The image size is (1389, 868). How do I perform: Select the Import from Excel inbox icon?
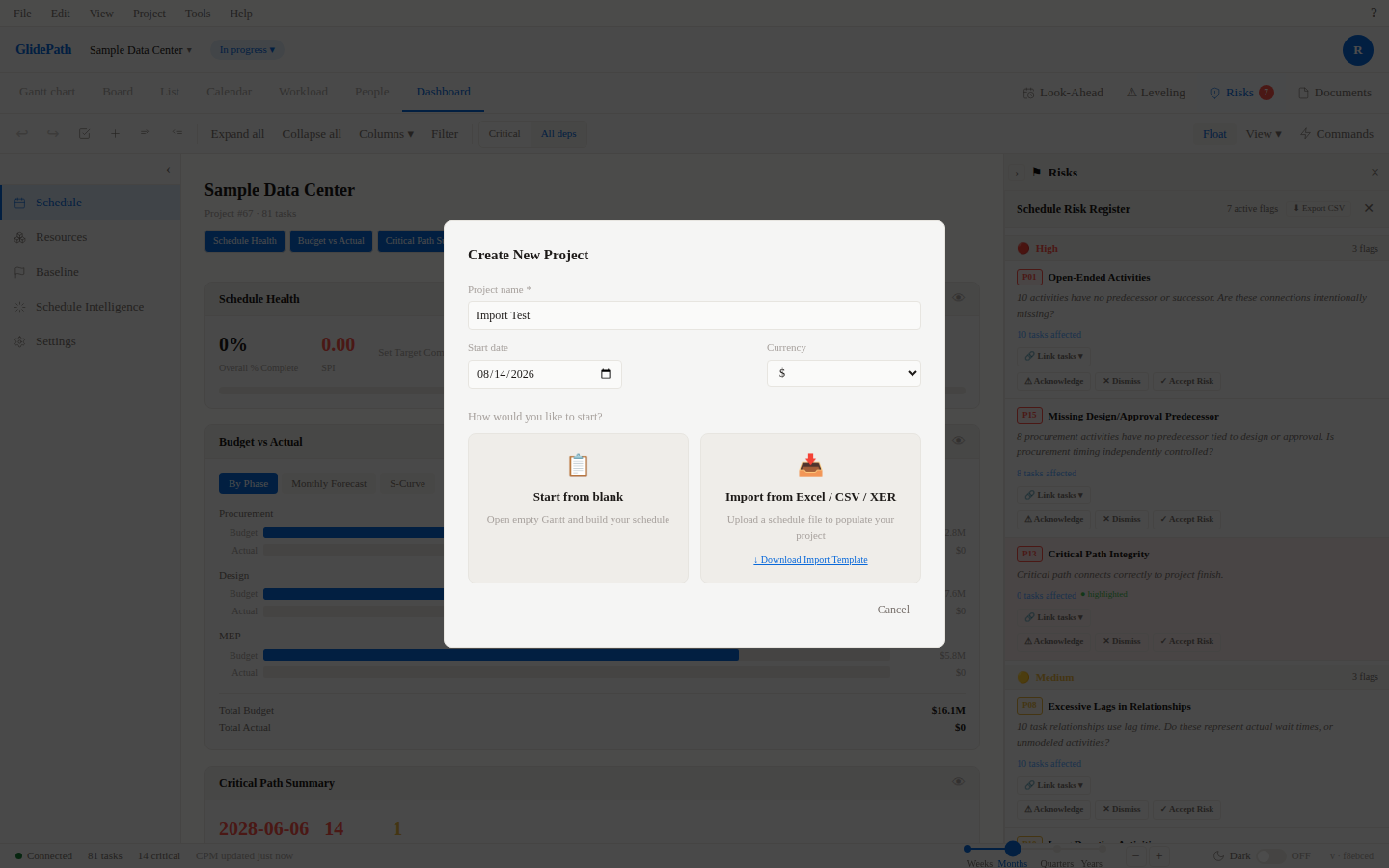810,466
